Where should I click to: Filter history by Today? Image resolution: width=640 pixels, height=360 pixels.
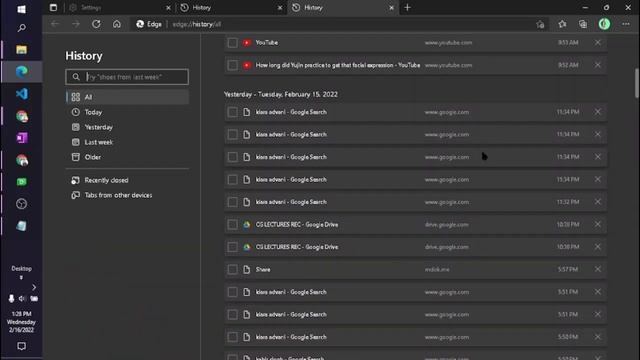pos(127,112)
